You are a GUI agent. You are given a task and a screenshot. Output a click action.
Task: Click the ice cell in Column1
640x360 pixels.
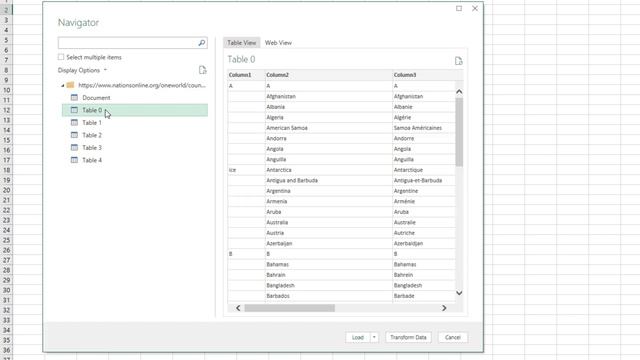tap(246, 170)
